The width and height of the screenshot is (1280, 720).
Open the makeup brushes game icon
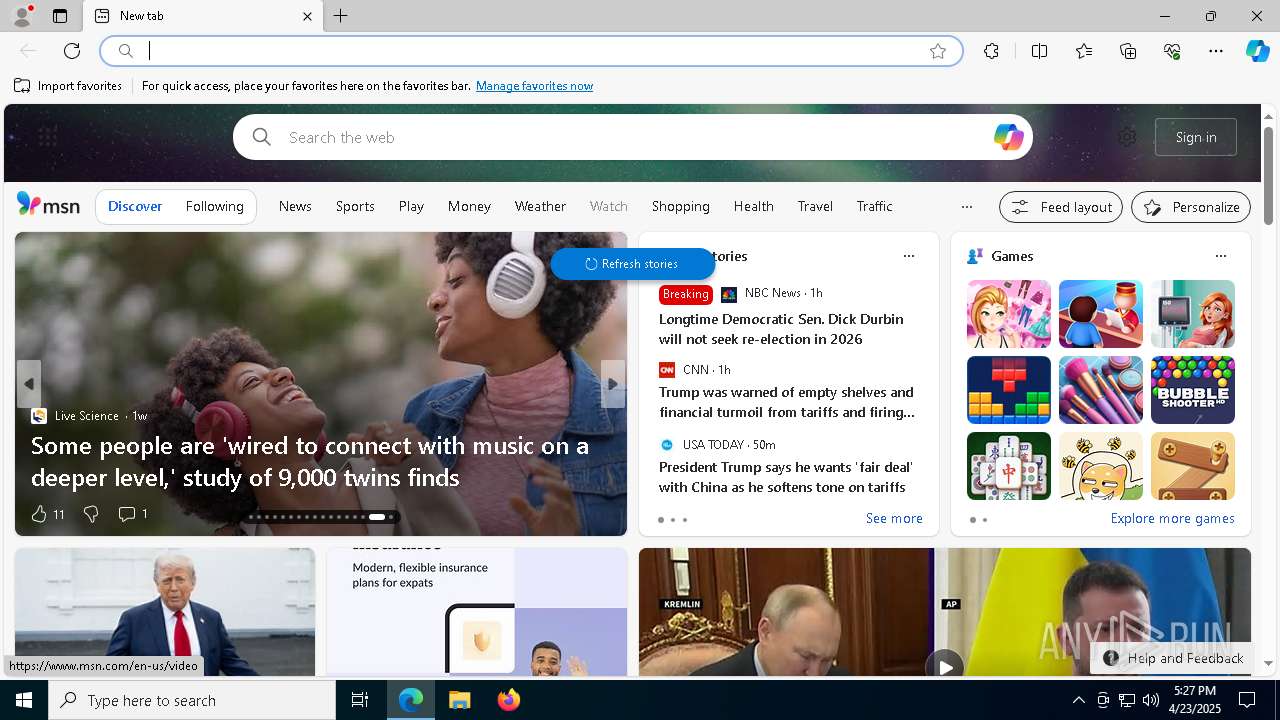click(x=1100, y=390)
